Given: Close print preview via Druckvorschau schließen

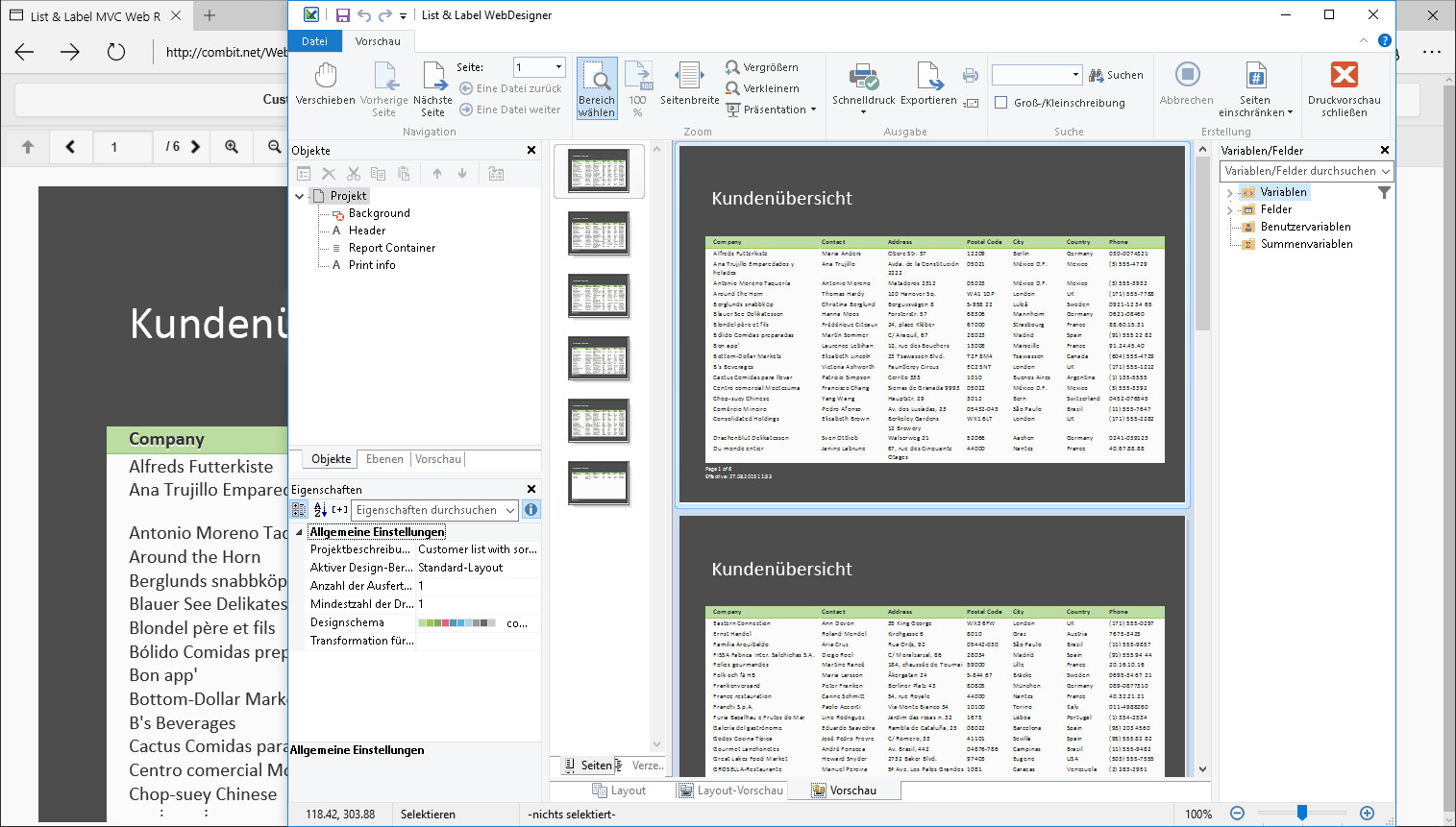Looking at the screenshot, I should pos(1344,88).
